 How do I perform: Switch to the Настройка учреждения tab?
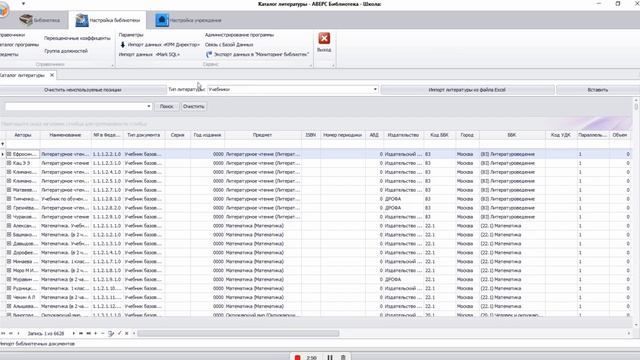point(189,20)
